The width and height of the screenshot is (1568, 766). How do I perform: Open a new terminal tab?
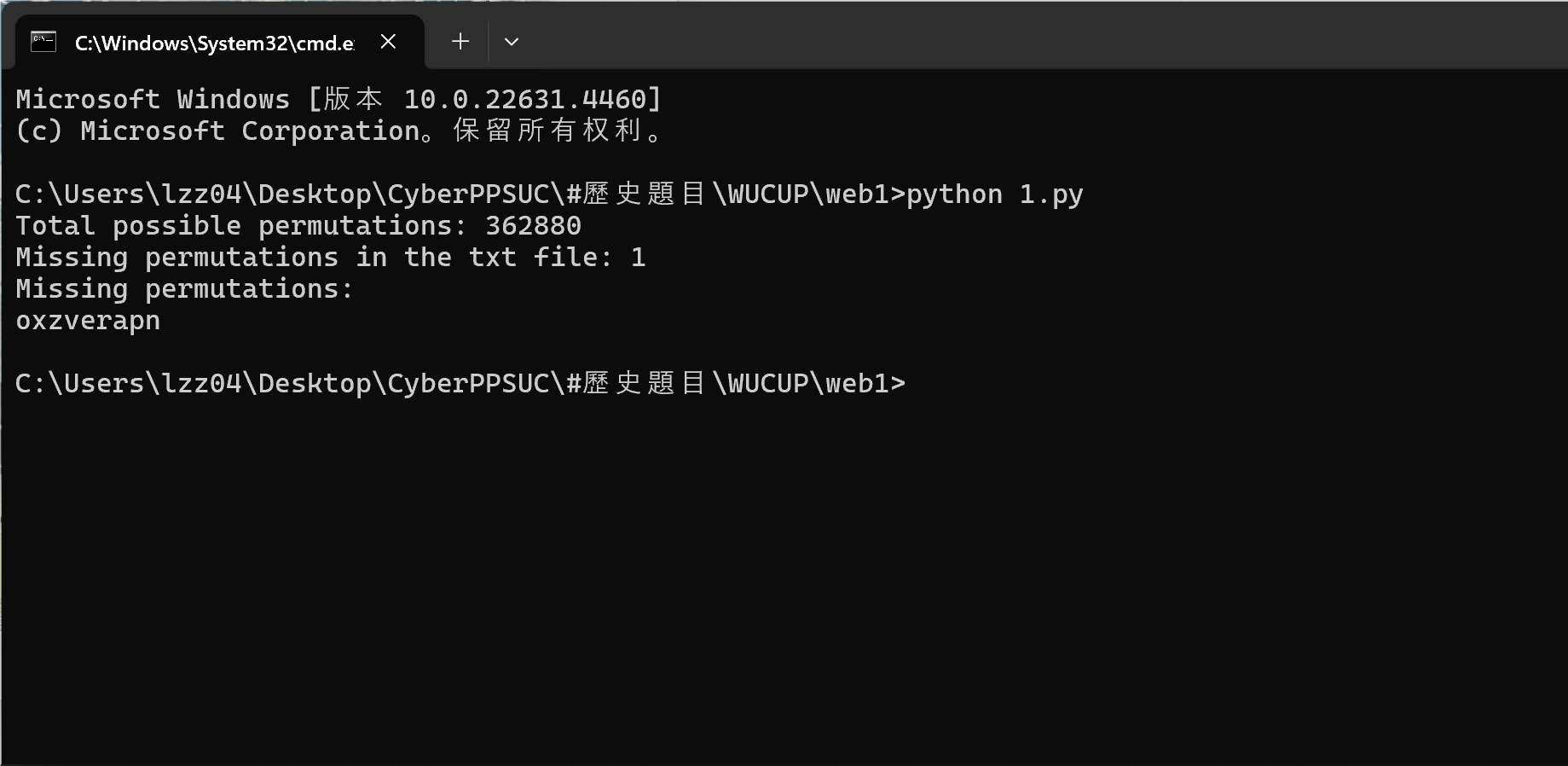tap(460, 41)
